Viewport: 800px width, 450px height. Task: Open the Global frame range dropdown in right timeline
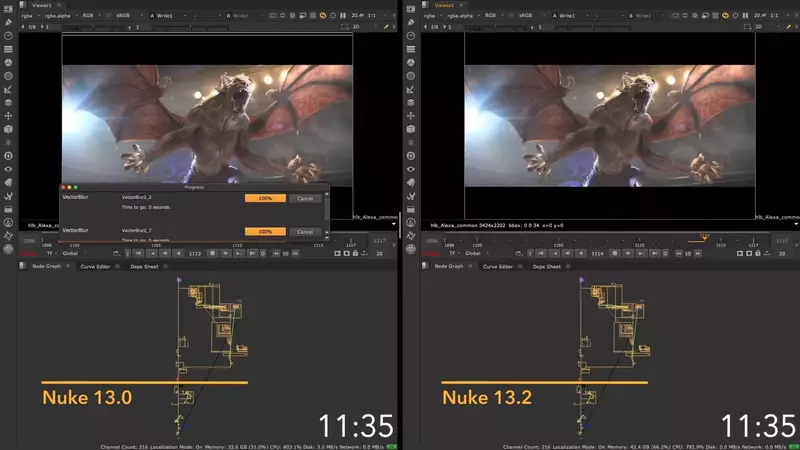click(x=477, y=254)
